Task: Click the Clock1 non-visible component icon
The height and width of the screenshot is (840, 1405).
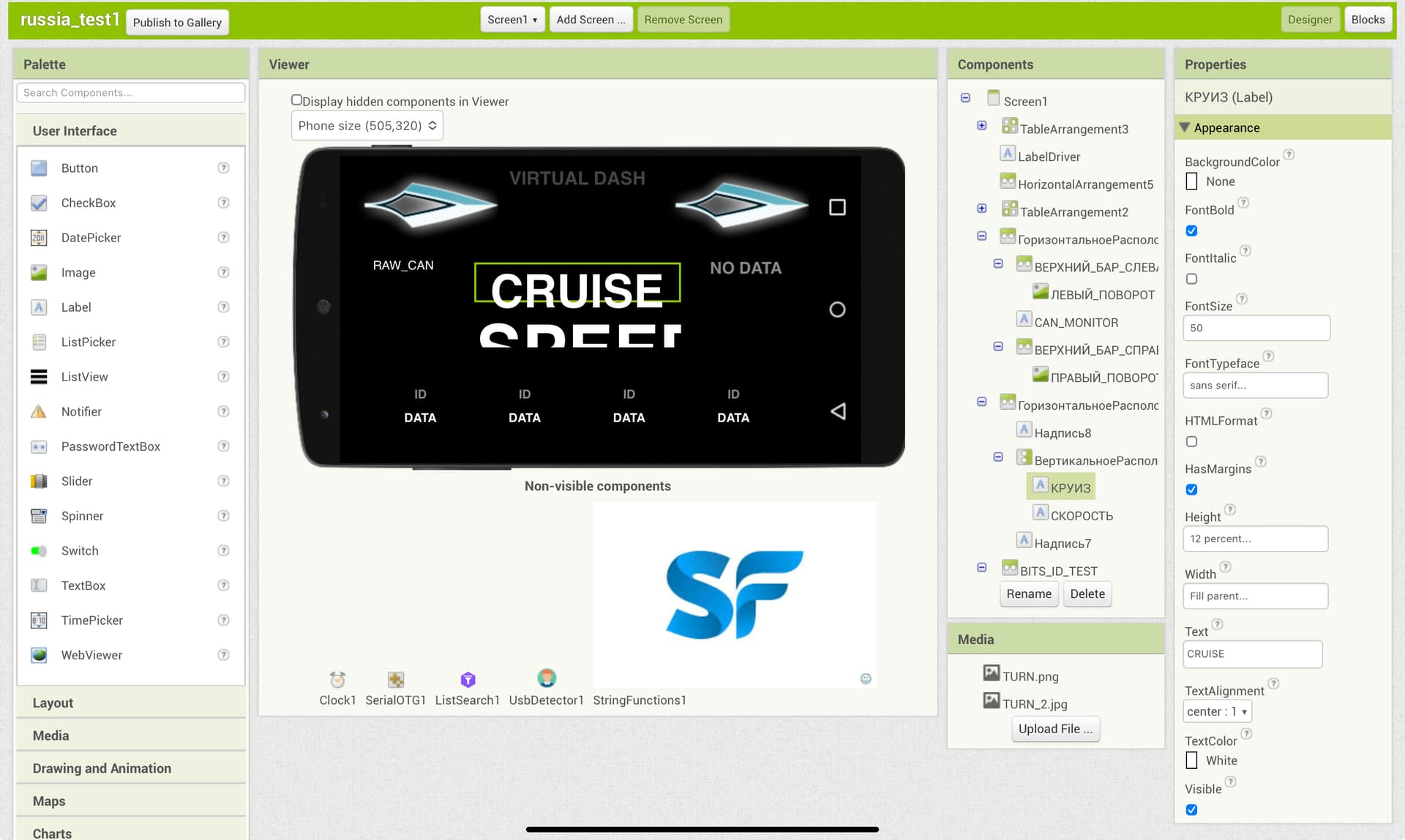Action: [337, 679]
